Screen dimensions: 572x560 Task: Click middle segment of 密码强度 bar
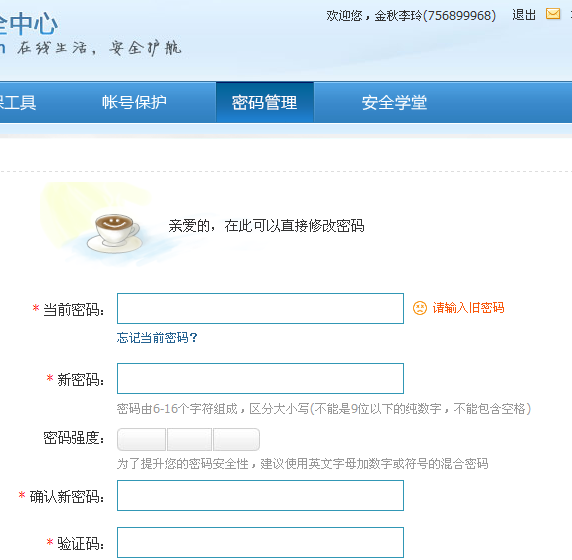[189, 440]
